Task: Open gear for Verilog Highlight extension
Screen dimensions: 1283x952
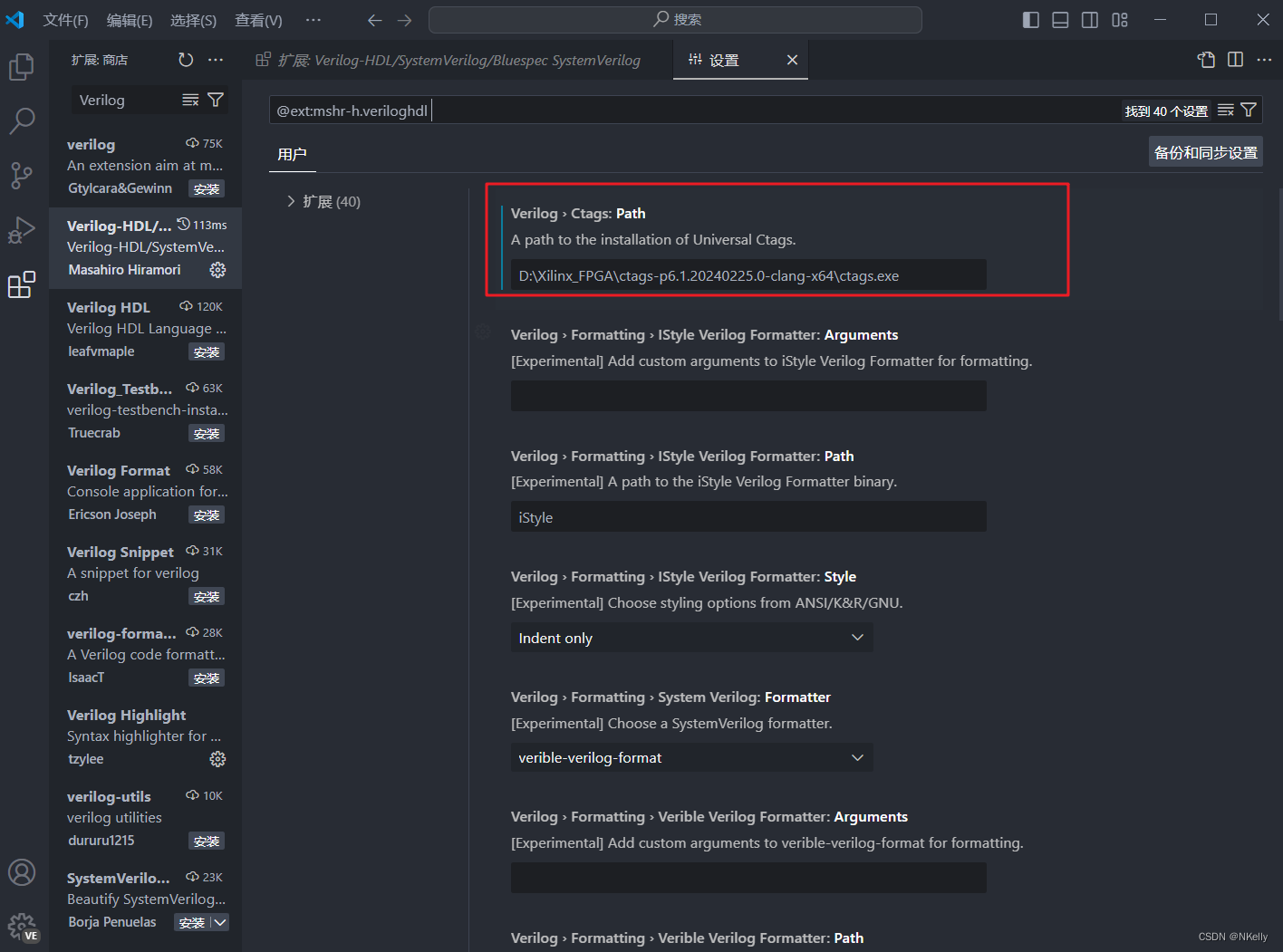Action: coord(217,759)
